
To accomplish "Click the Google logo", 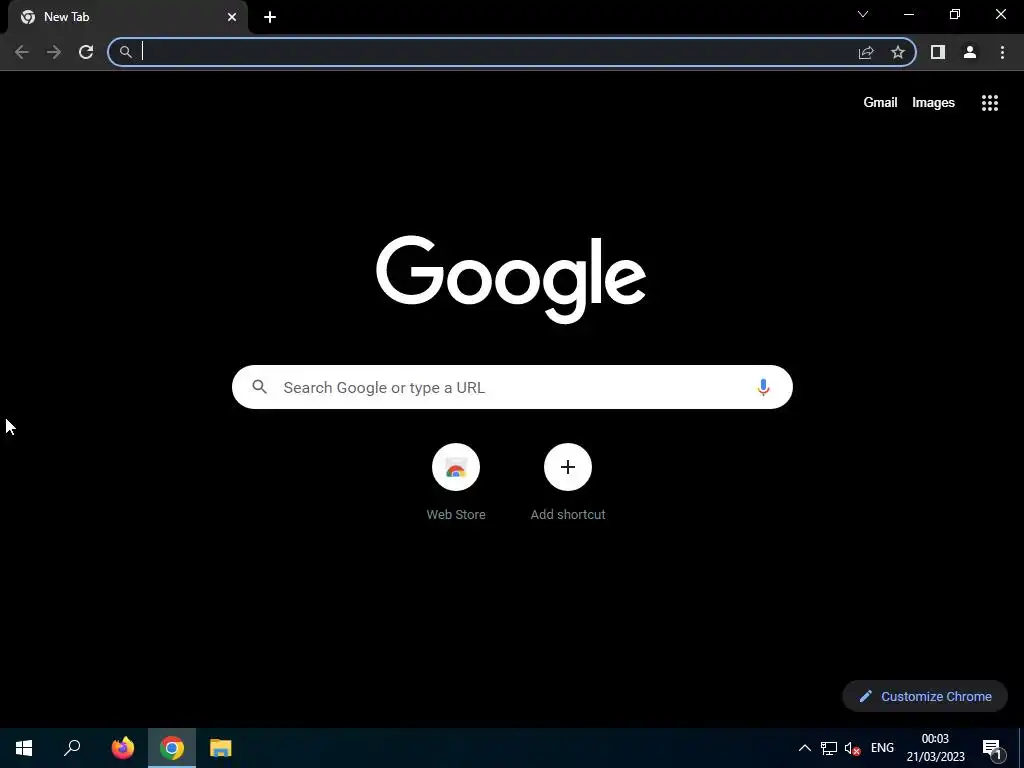I will click(511, 279).
